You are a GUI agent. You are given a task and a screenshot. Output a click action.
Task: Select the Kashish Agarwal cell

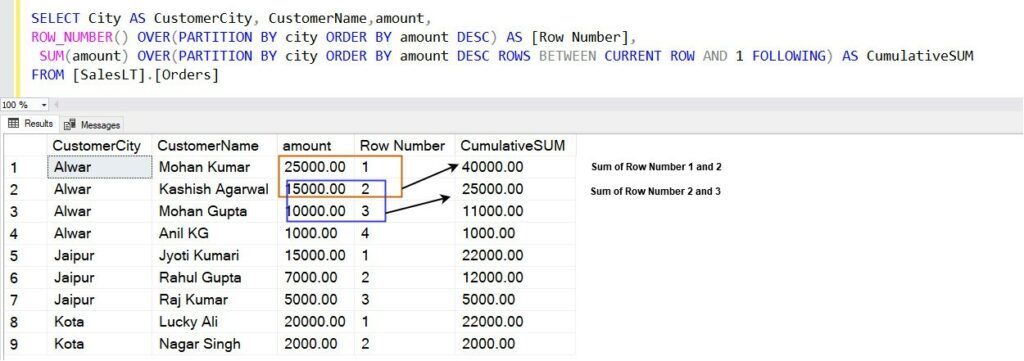pyautogui.click(x=214, y=189)
